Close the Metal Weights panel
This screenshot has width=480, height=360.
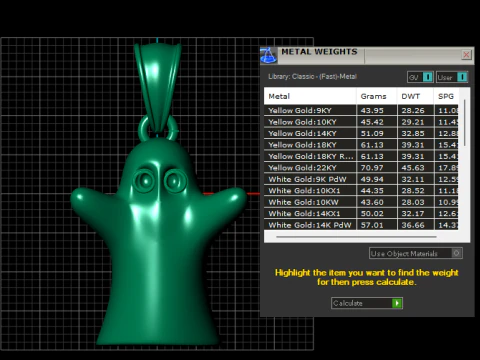tap(466, 54)
